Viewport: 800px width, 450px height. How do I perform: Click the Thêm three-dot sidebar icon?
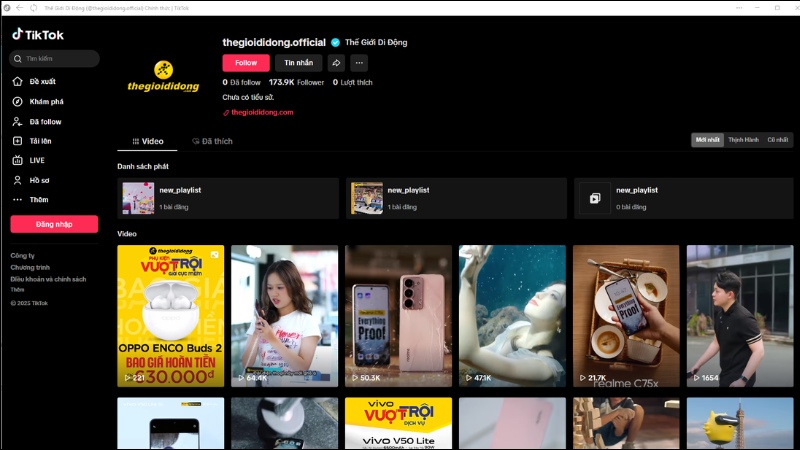pos(17,199)
